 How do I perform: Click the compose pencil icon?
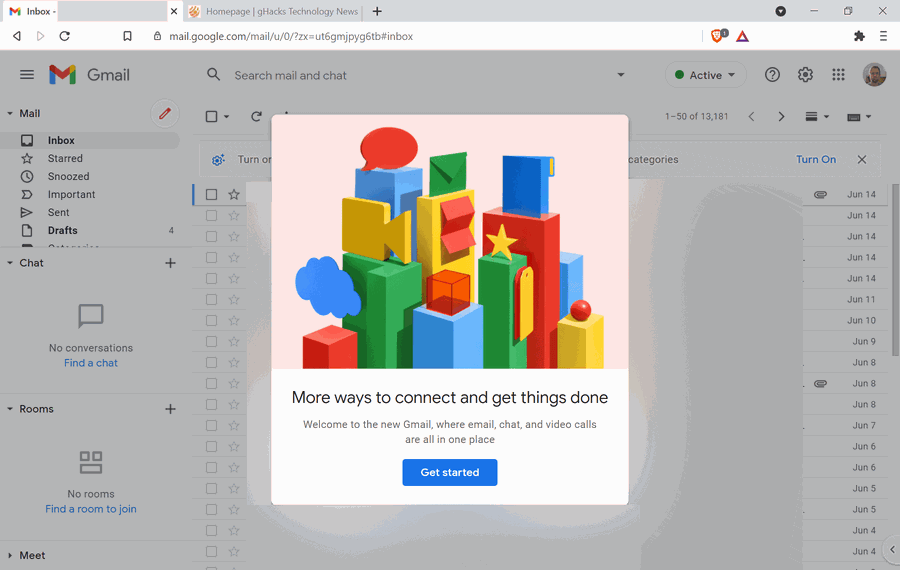point(165,114)
